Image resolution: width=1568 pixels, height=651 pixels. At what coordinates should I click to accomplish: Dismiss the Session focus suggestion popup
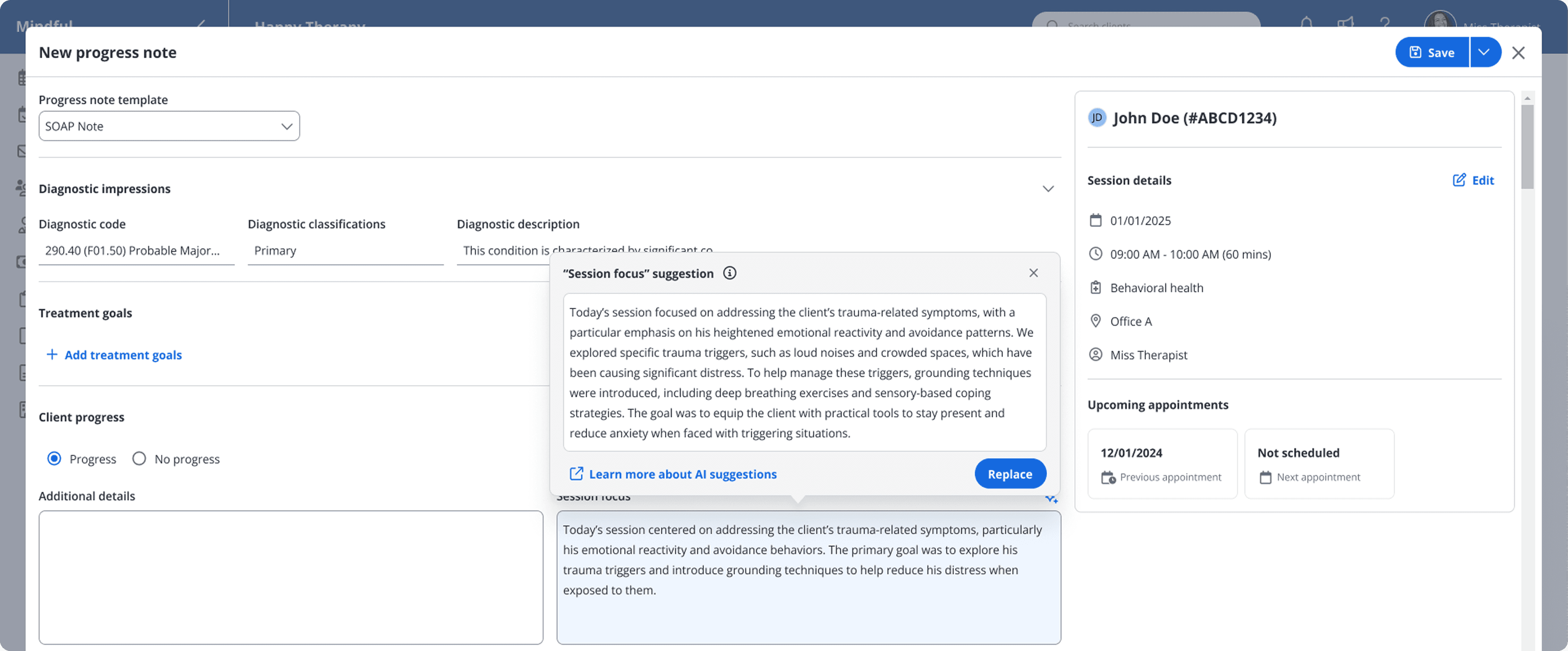point(1034,272)
